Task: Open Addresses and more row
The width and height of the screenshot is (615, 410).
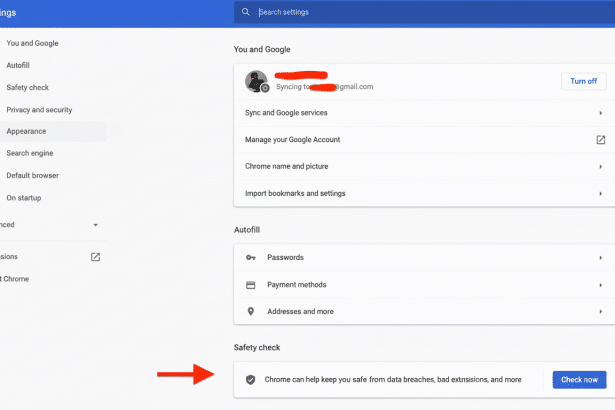Action: 424,312
